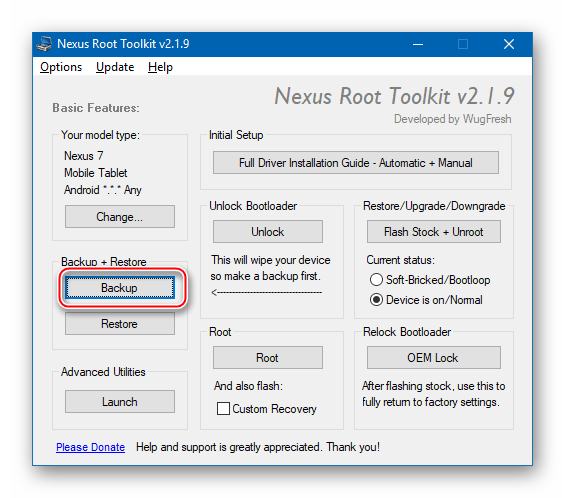Screen dimensions: 565x498
Task: Select Device is on/Normal option
Action: 426,300
